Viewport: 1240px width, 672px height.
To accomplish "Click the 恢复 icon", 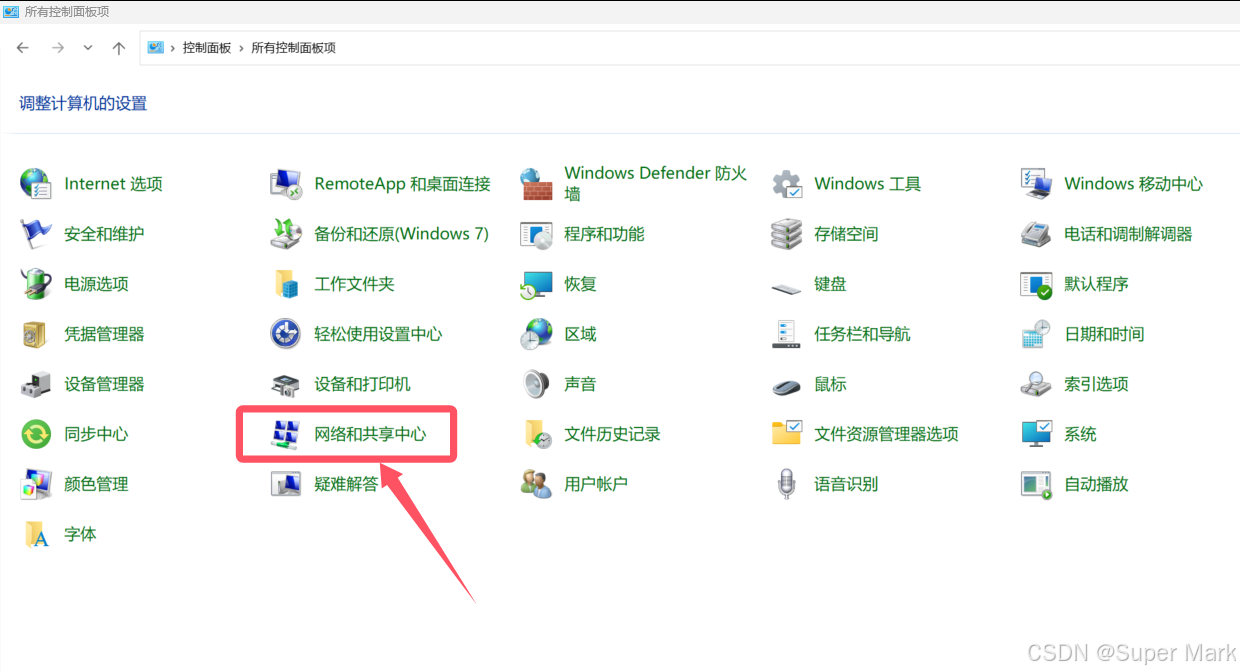I will coord(536,284).
